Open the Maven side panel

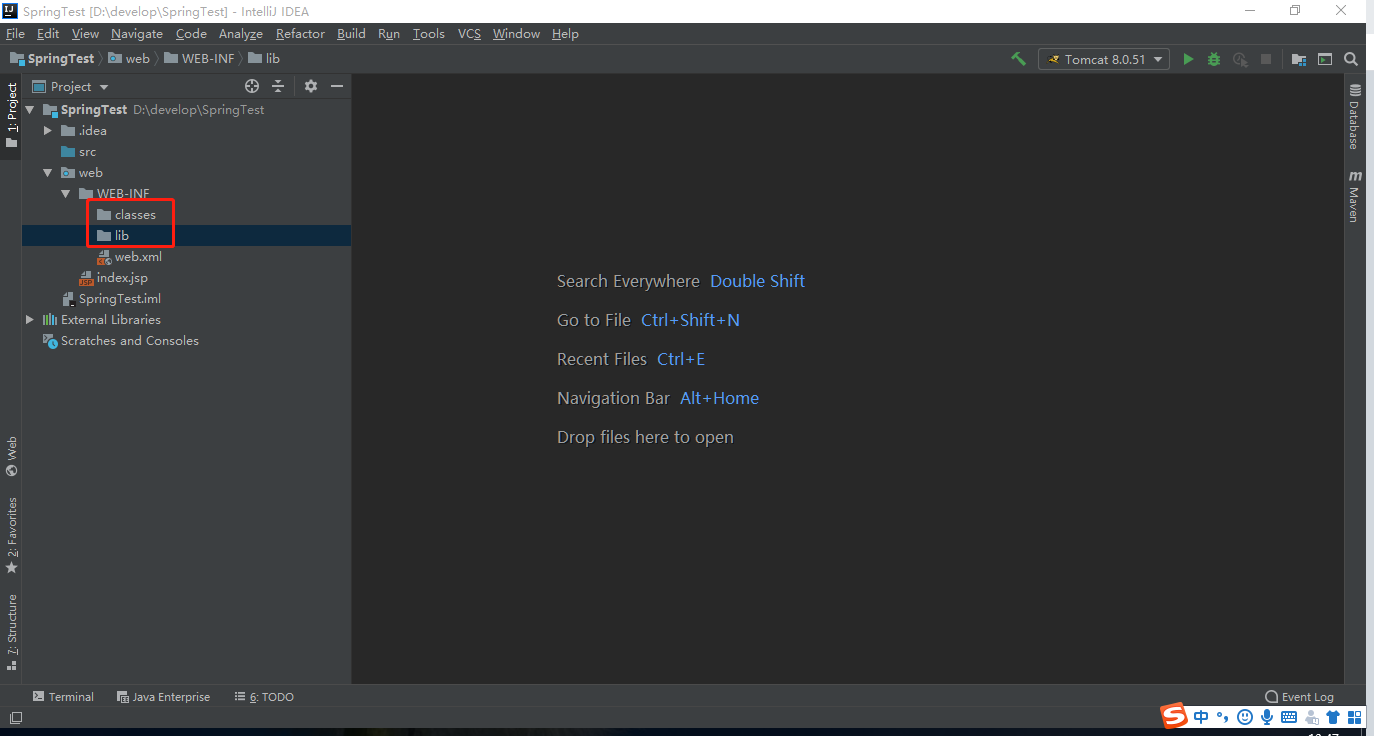pyautogui.click(x=1354, y=196)
